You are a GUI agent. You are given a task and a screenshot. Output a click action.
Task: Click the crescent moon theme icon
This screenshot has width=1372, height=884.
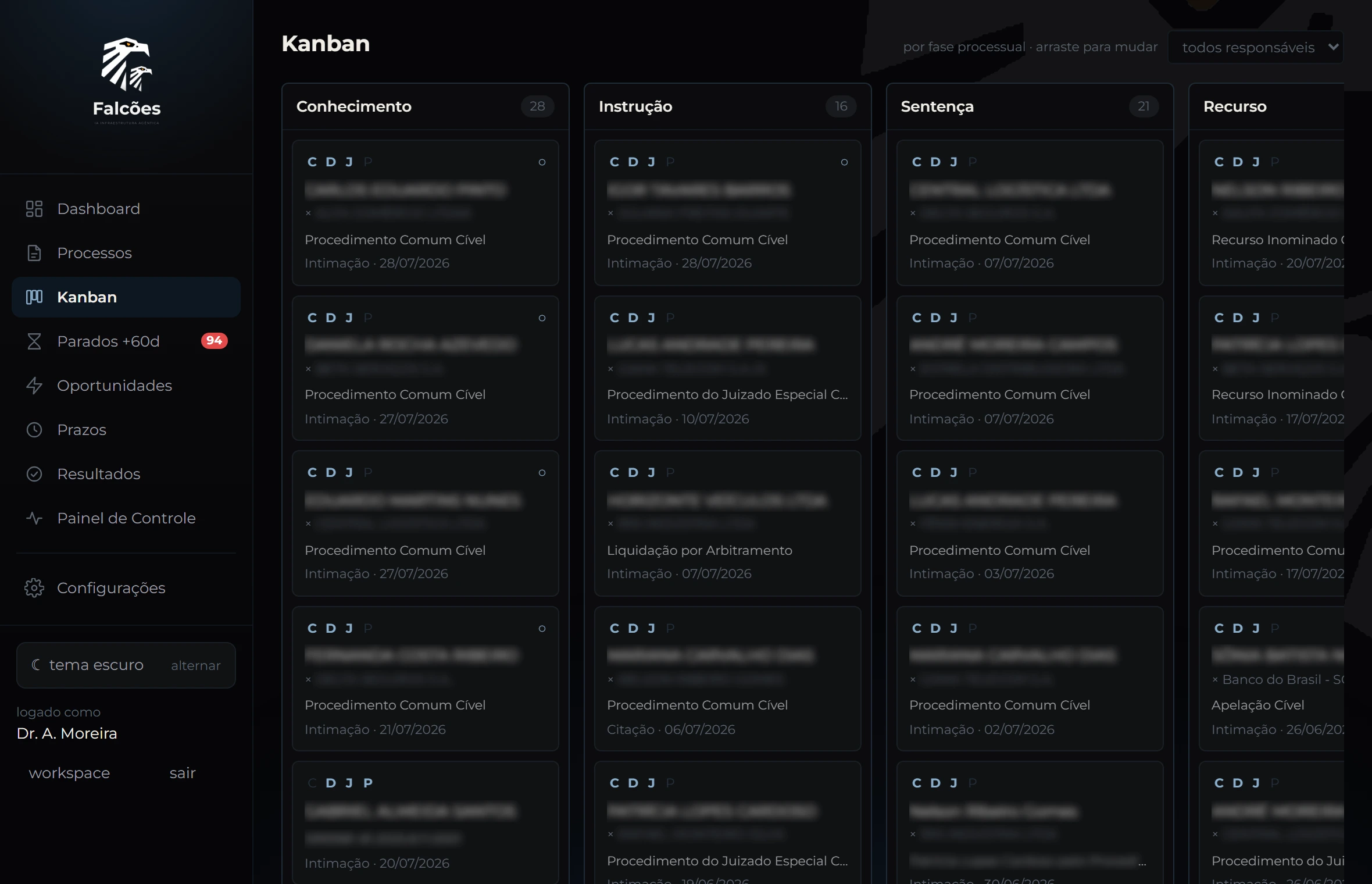point(36,665)
